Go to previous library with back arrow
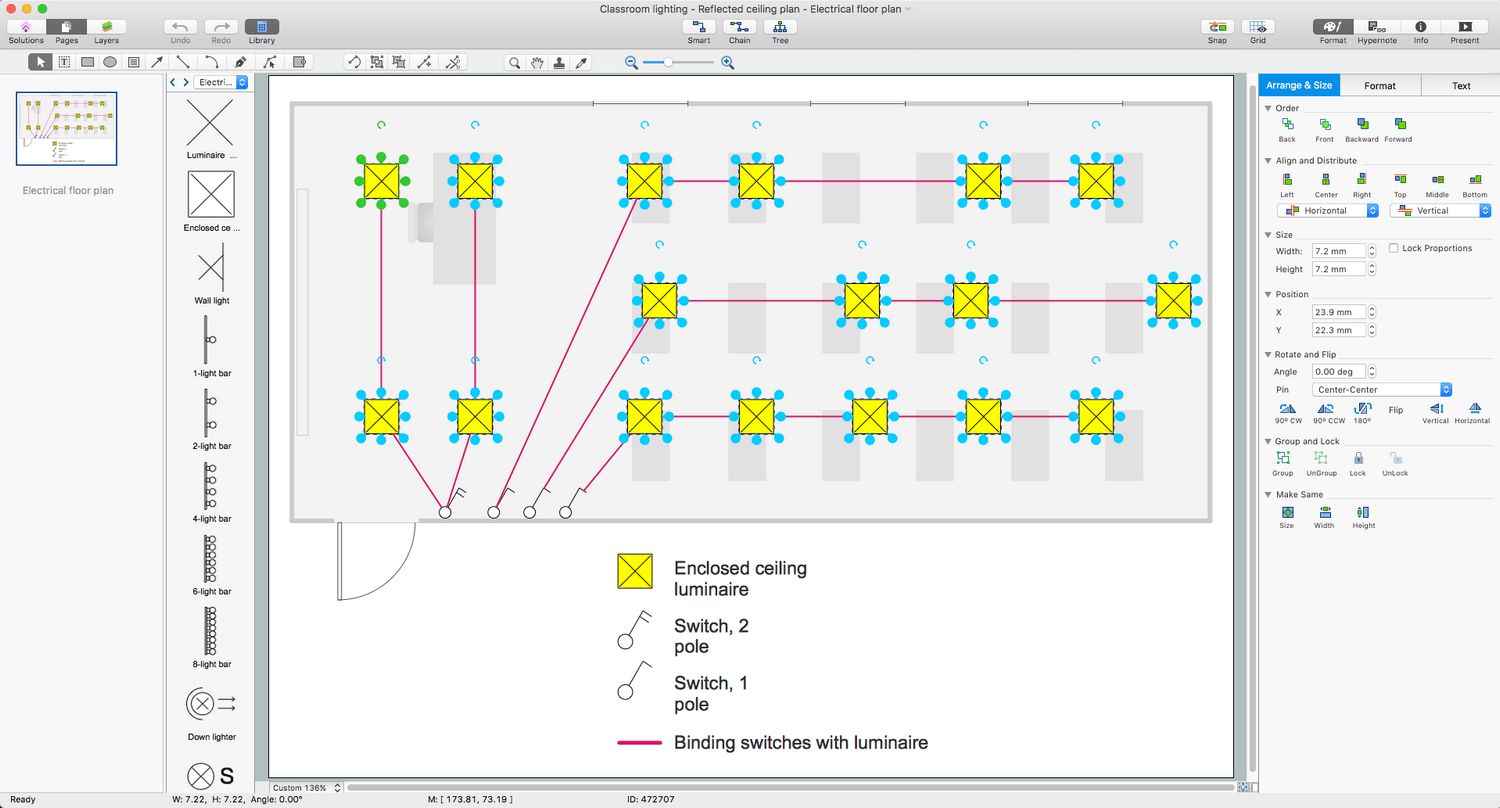The width and height of the screenshot is (1500, 808). (x=173, y=82)
